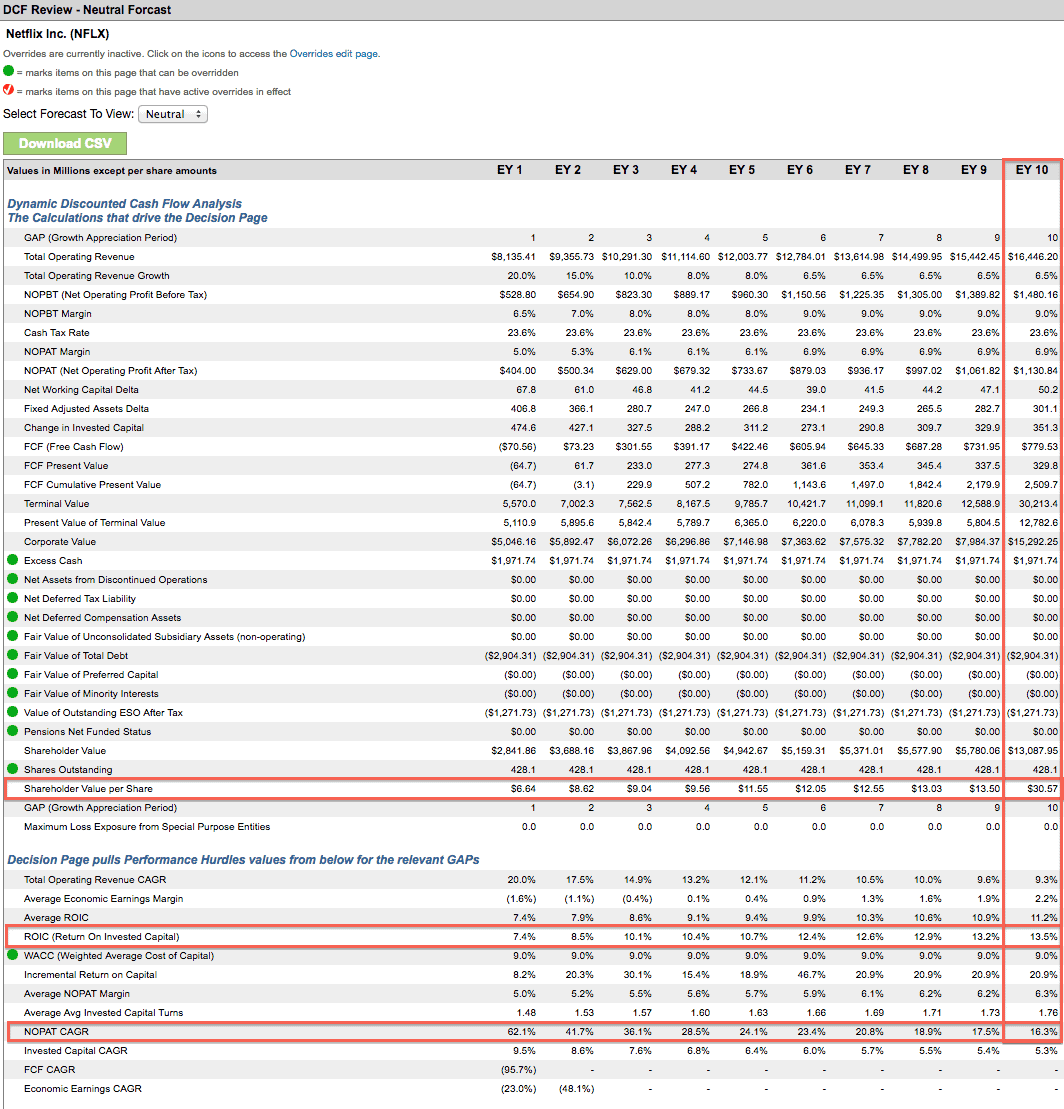Open override icon for WACC row
This screenshot has width=1064, height=1109.
pyautogui.click(x=12, y=955)
